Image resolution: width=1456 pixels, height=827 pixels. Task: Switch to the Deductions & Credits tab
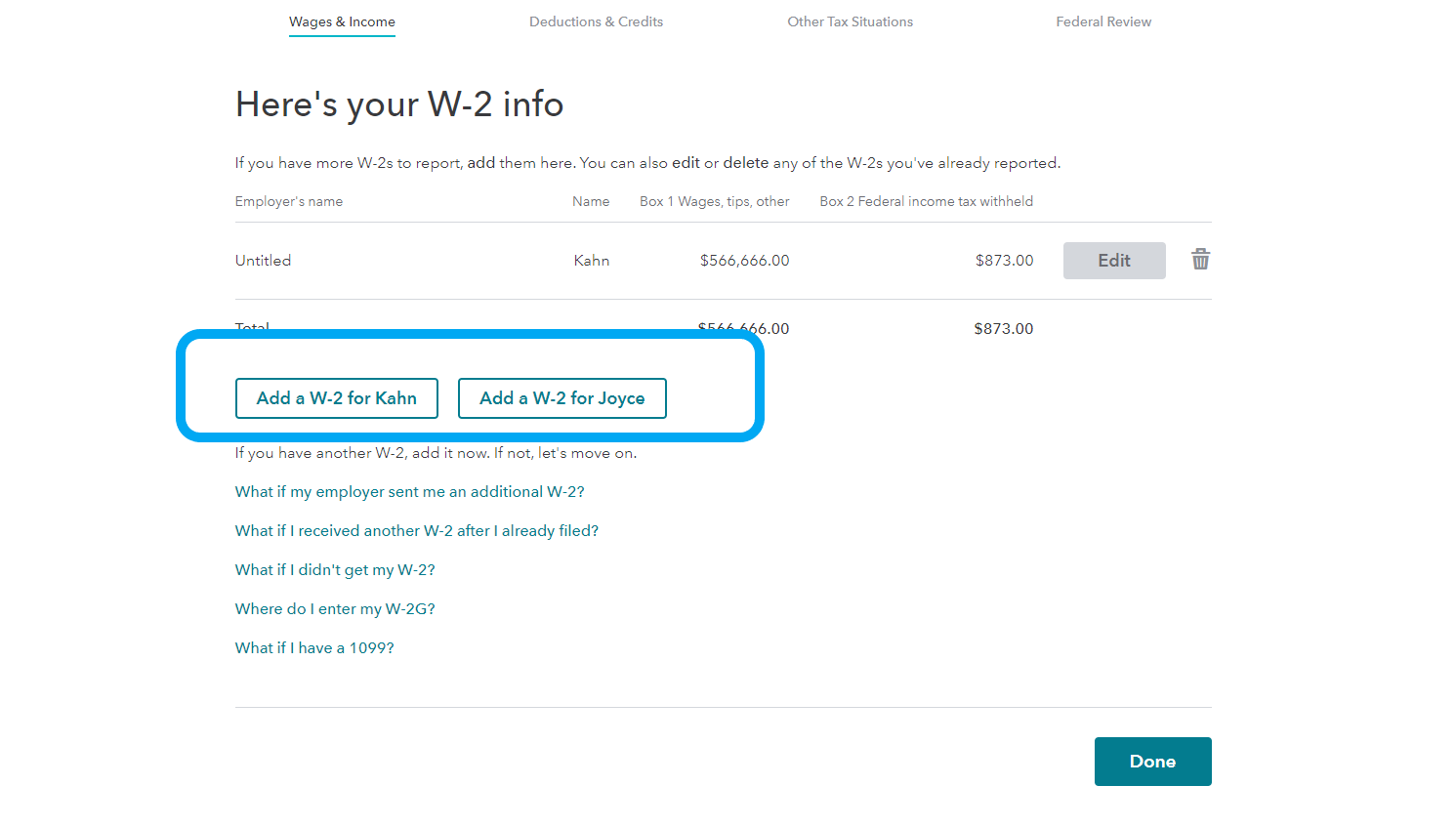[596, 21]
